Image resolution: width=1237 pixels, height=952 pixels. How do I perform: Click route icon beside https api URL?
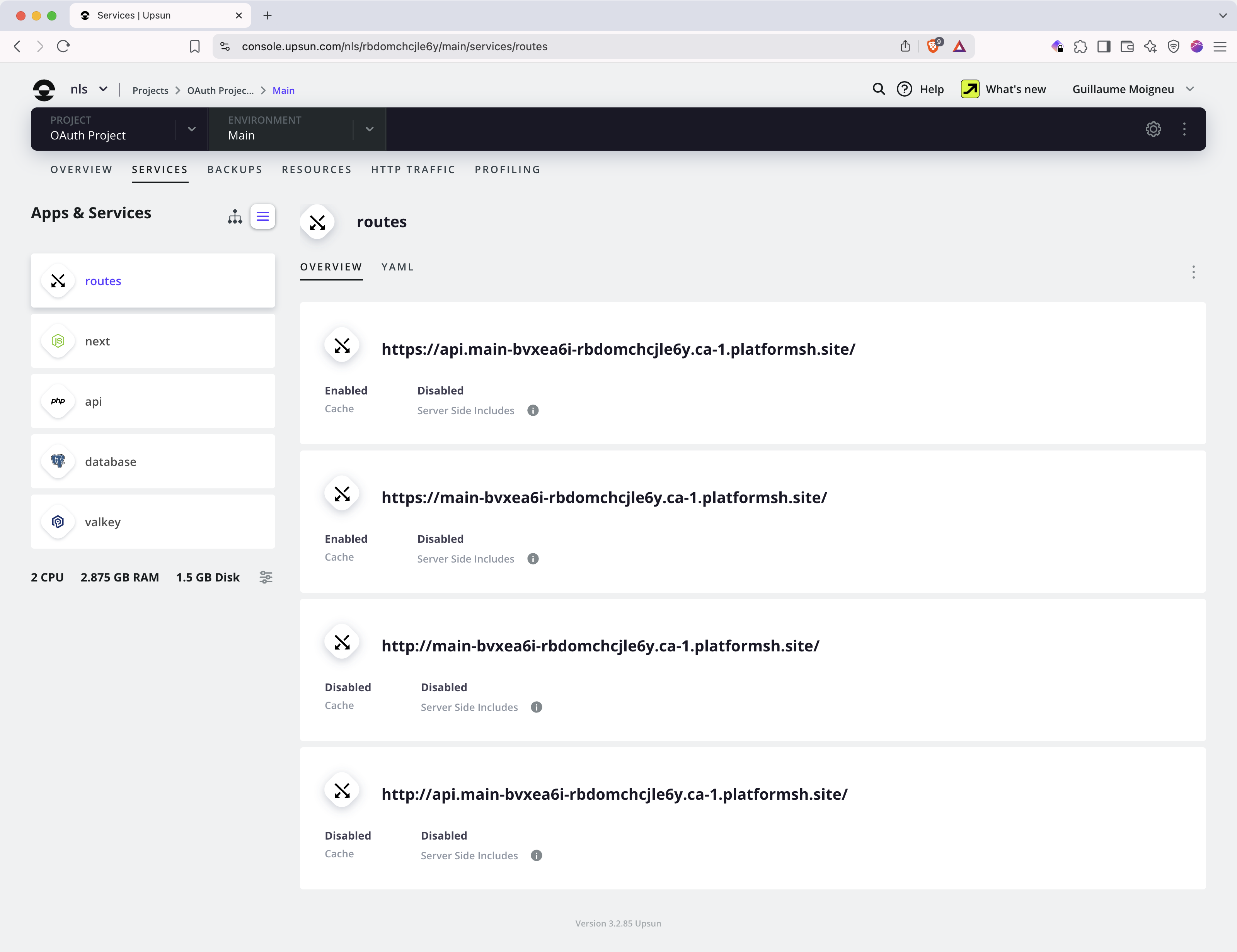pos(342,345)
